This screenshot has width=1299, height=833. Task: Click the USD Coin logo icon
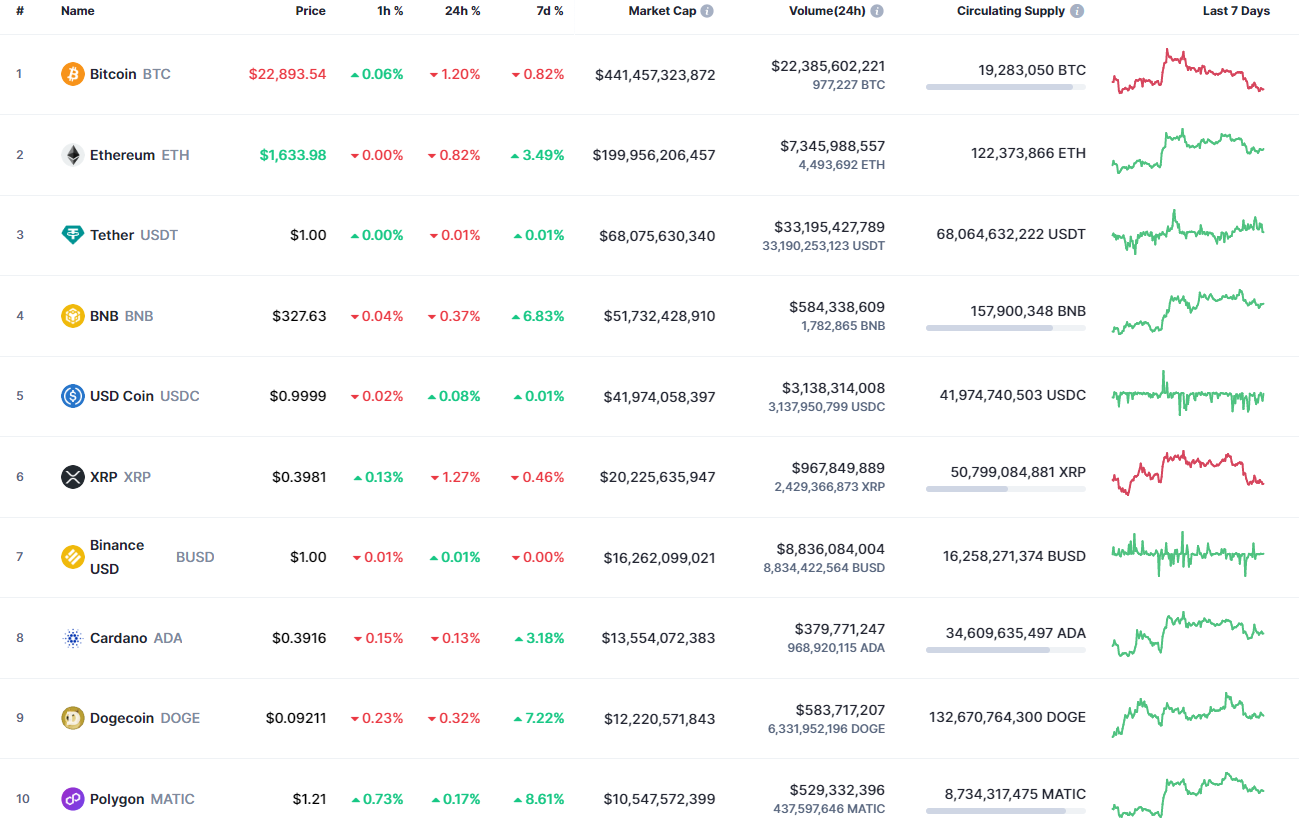(70, 395)
